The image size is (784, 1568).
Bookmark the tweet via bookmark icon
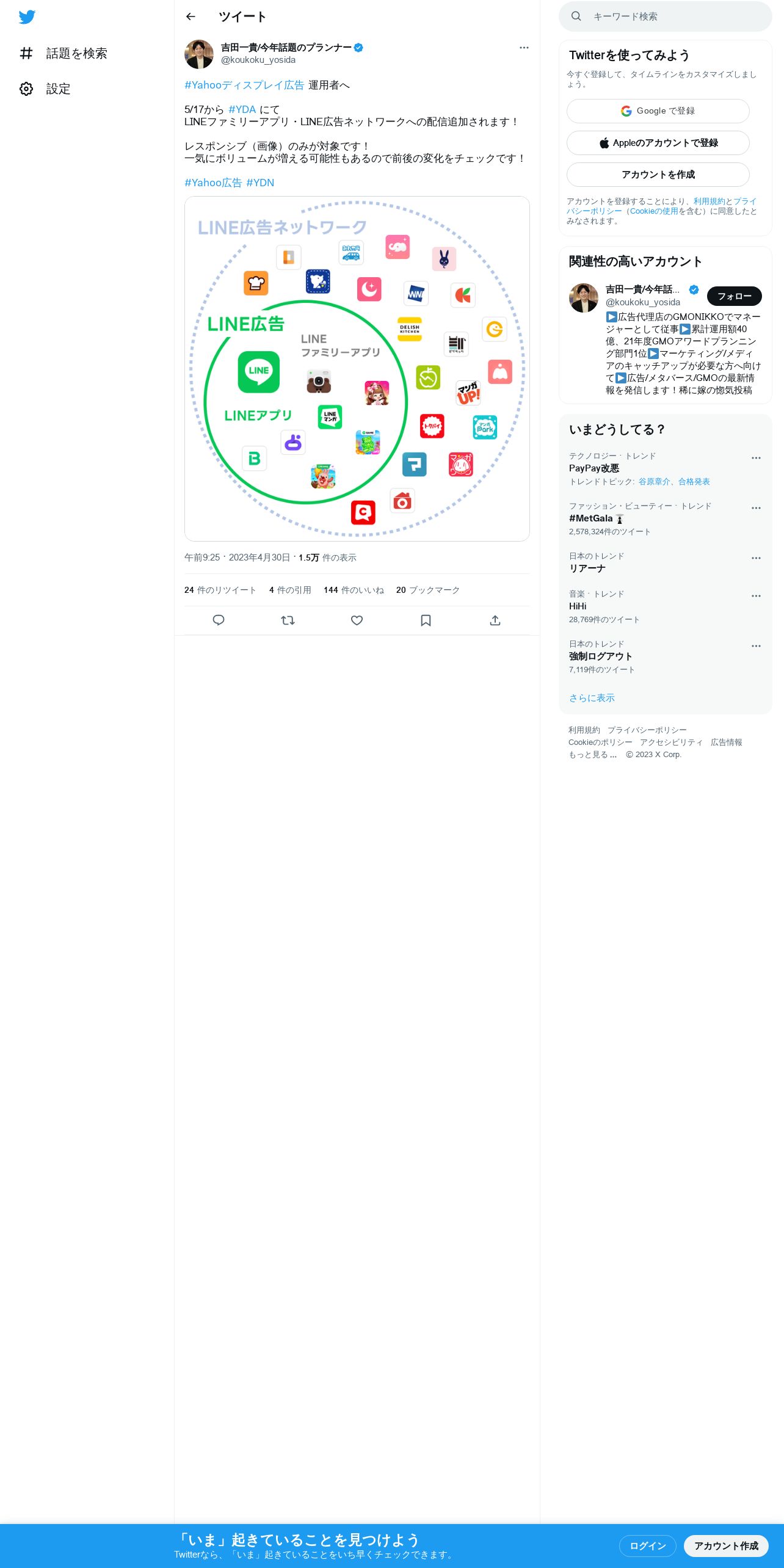coord(426,620)
